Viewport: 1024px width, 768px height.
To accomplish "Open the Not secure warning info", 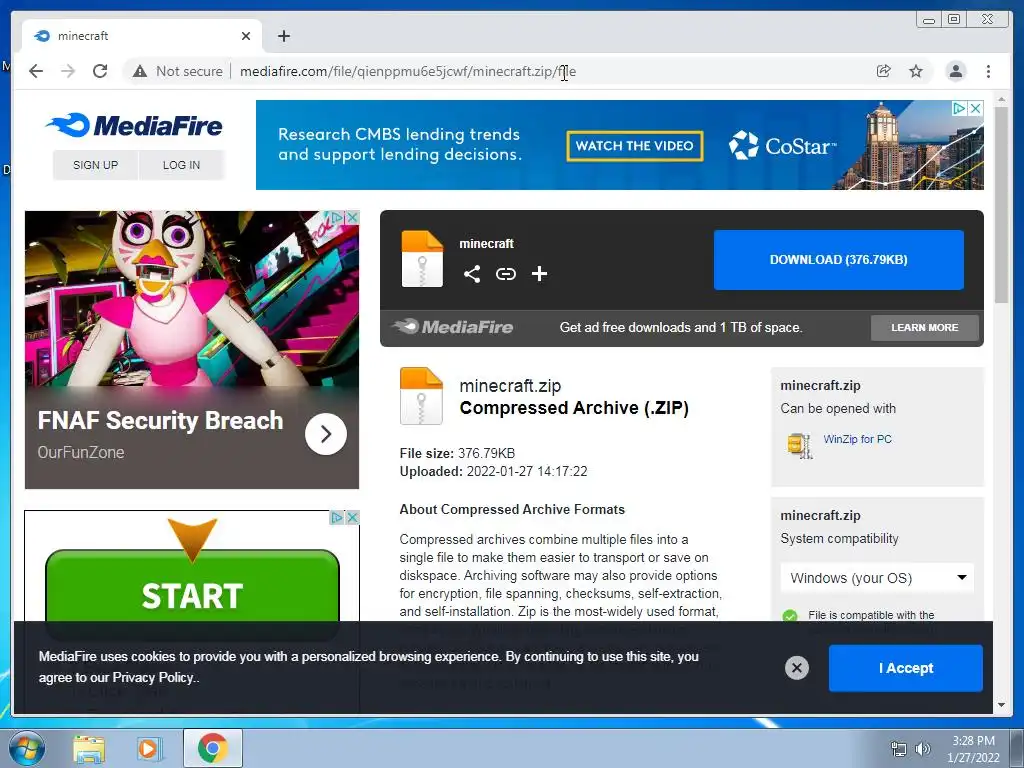I will click(x=178, y=71).
